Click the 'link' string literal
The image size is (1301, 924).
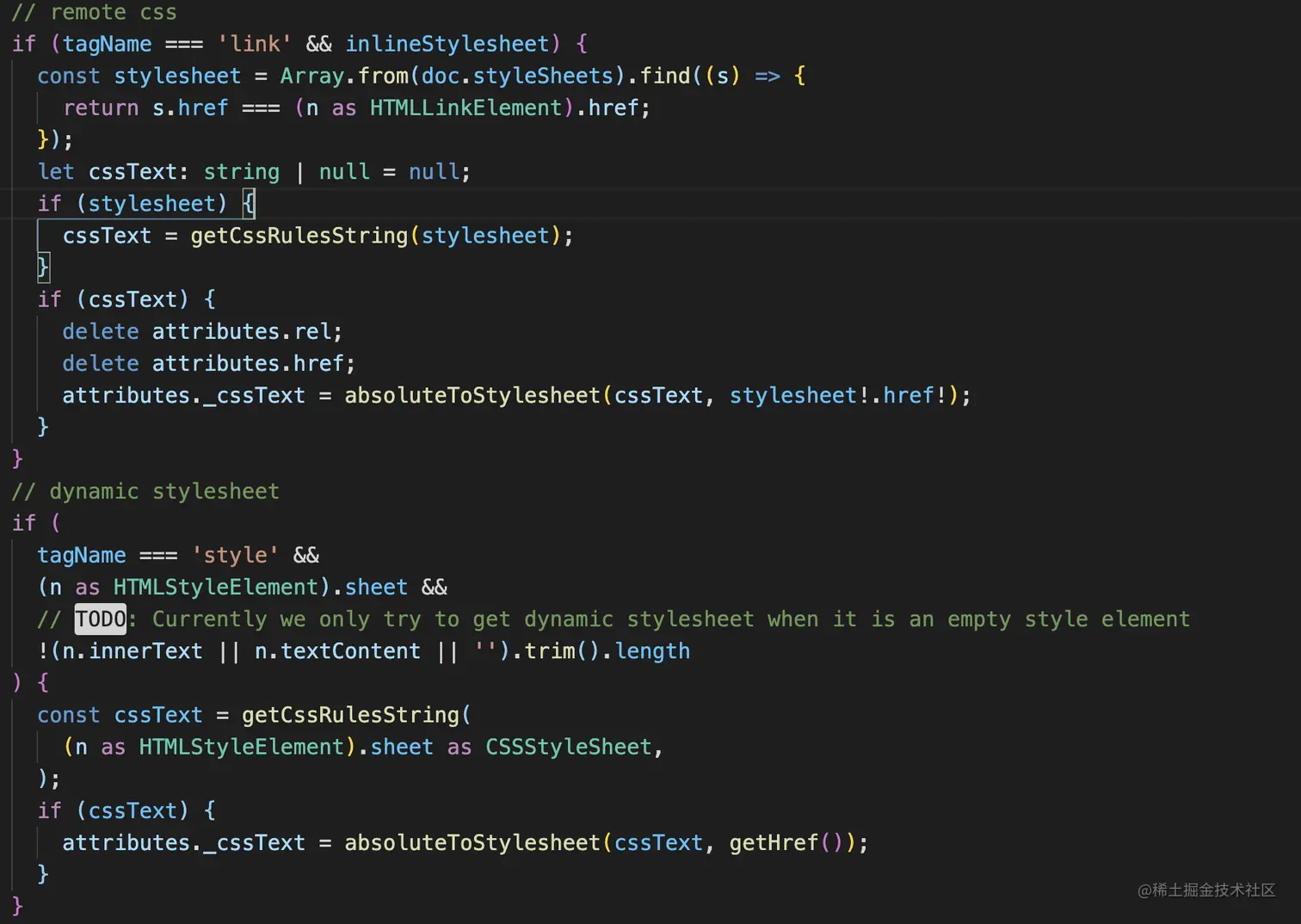click(255, 44)
